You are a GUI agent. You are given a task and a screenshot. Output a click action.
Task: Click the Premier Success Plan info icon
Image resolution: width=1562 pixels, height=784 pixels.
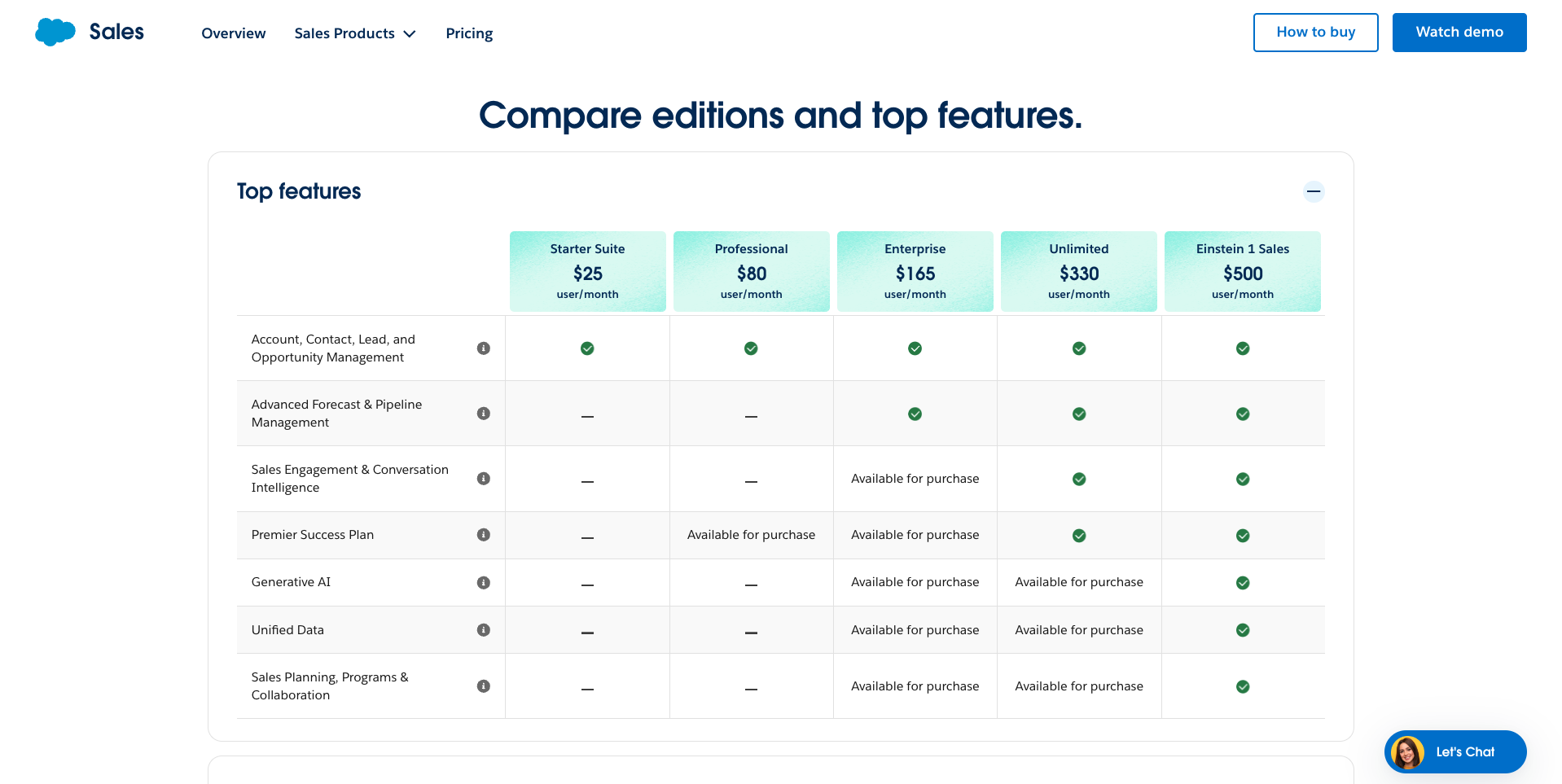pyautogui.click(x=484, y=535)
